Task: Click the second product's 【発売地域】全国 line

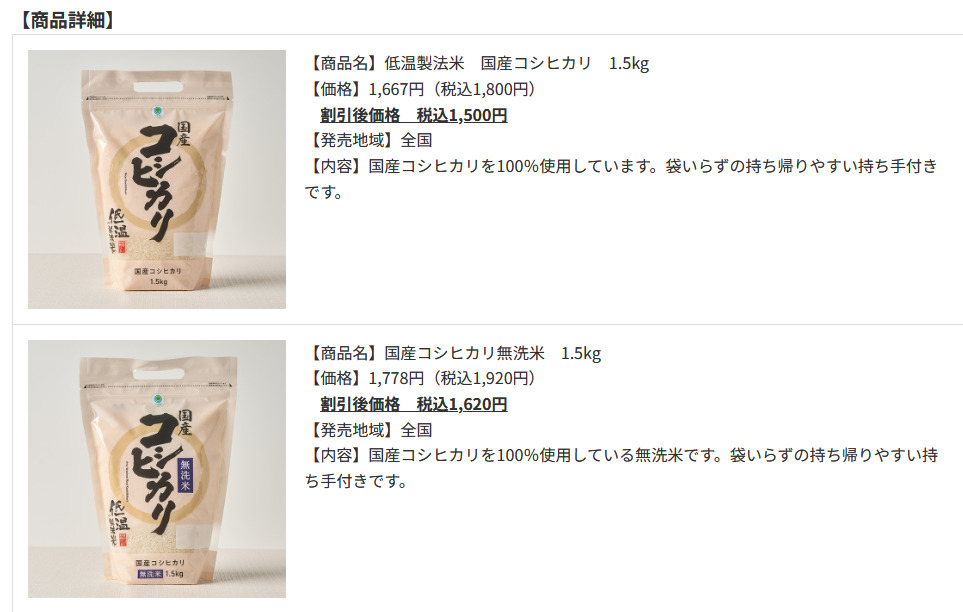Action: [x=369, y=430]
